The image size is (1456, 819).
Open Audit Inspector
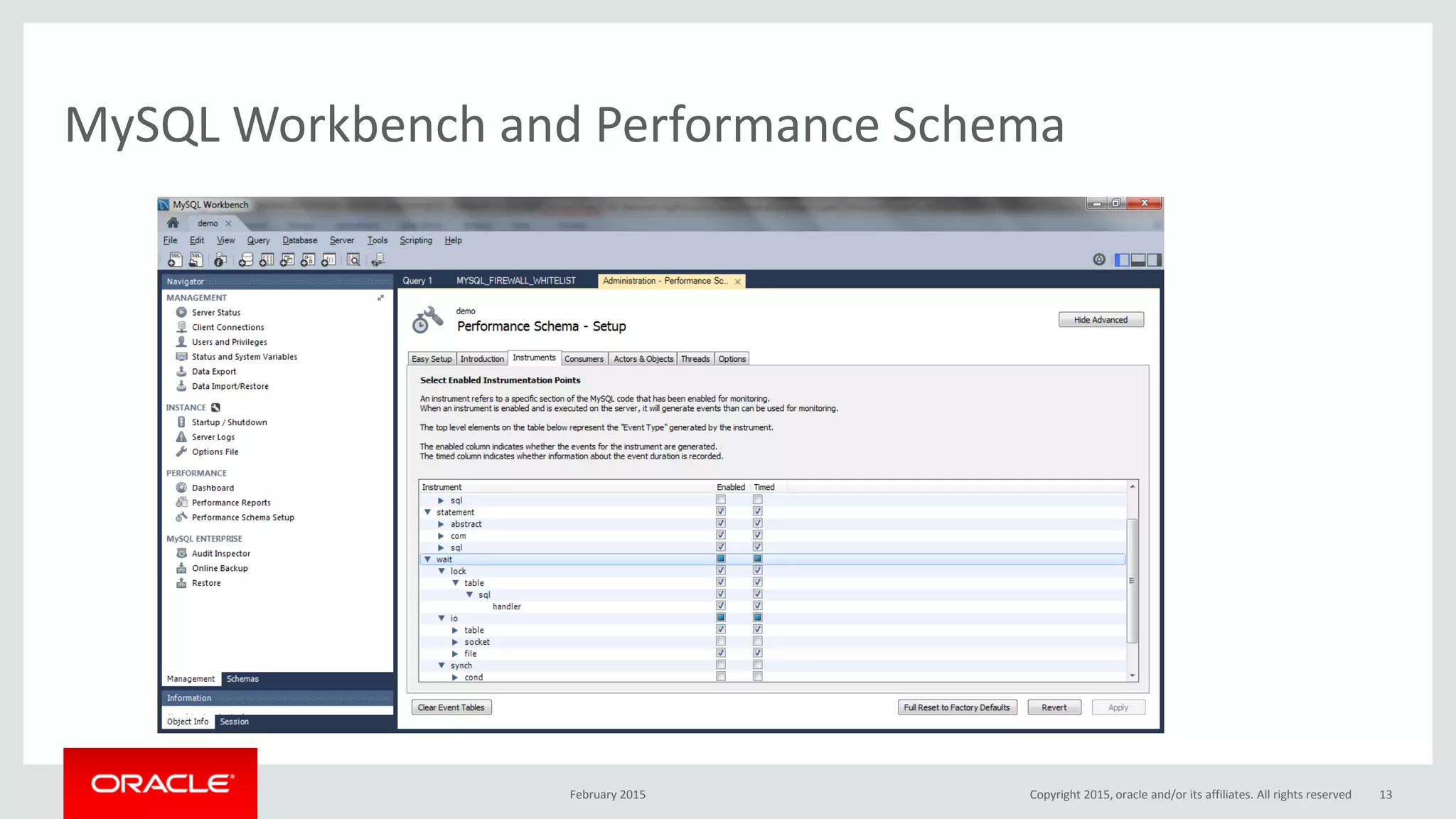tap(220, 553)
